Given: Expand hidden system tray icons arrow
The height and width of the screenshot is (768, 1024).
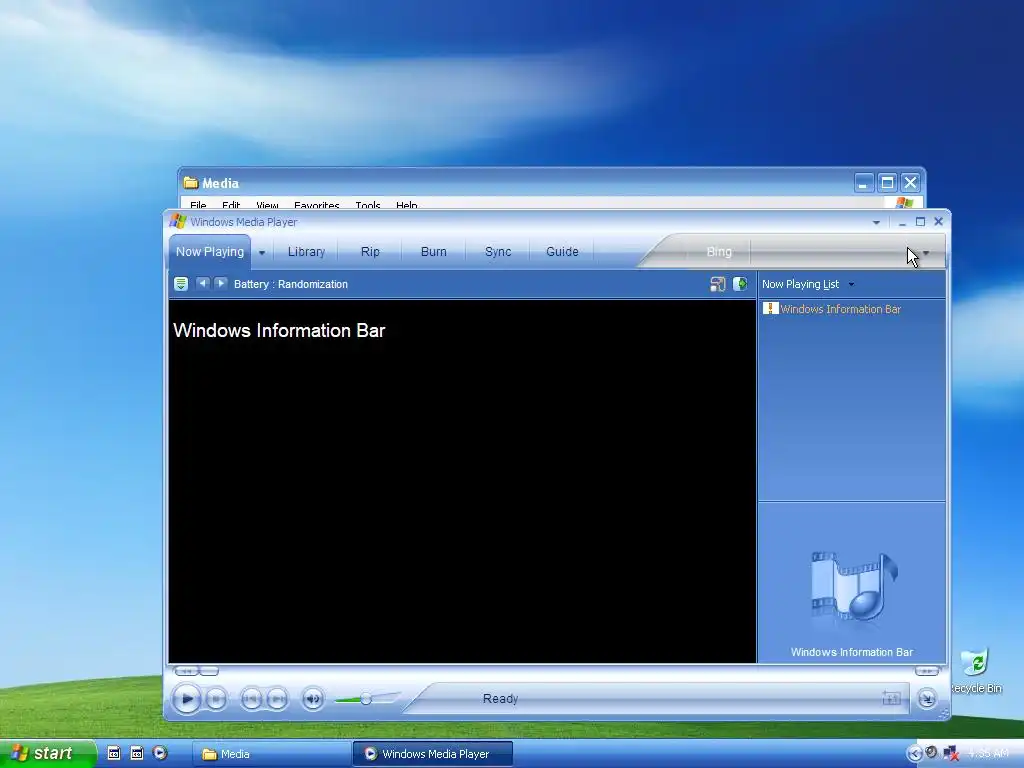Looking at the screenshot, I should pyautogui.click(x=914, y=754).
